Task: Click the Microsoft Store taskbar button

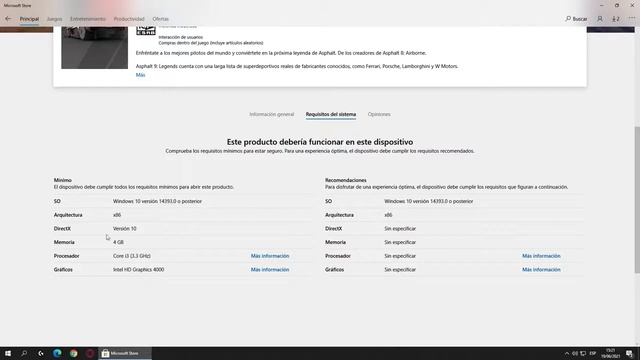Action: [x=125, y=353]
